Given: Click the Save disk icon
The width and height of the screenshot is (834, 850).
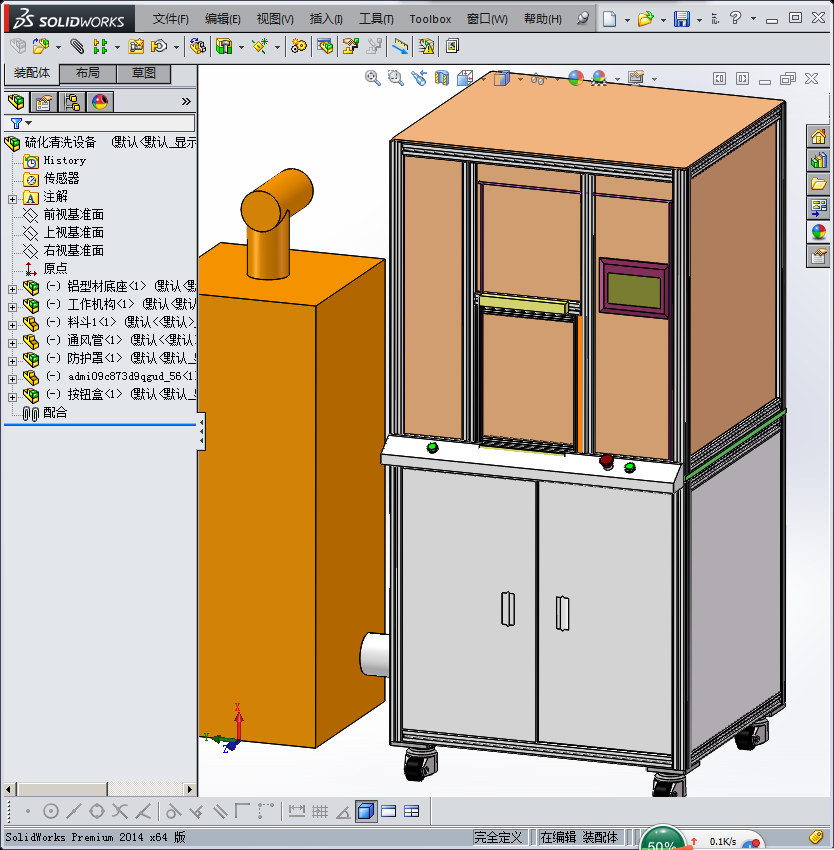Looking at the screenshot, I should 681,19.
